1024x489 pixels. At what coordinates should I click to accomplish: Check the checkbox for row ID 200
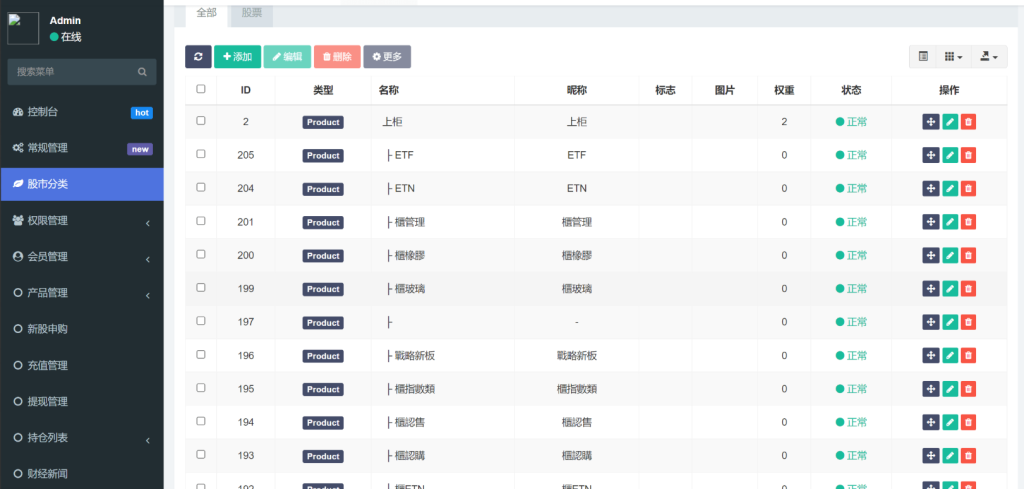tap(200, 254)
